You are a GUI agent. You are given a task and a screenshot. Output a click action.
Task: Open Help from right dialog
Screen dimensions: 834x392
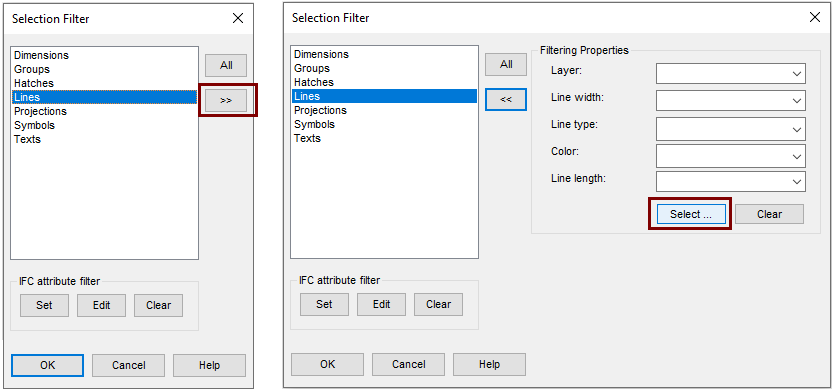(x=489, y=364)
